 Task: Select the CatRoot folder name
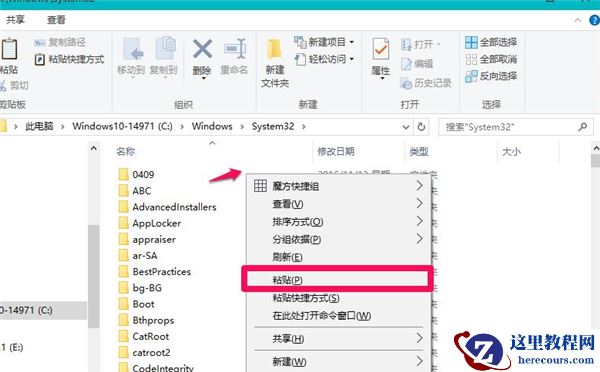click(x=150, y=336)
